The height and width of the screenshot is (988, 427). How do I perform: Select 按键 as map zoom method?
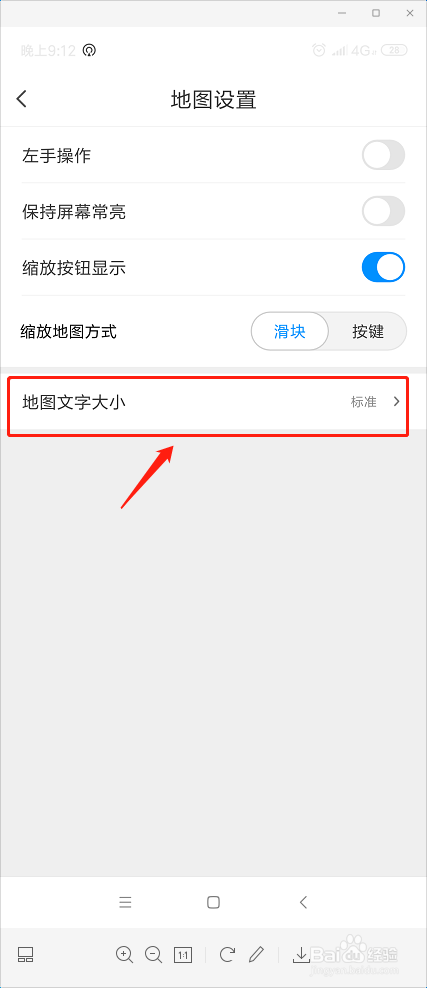(x=368, y=331)
